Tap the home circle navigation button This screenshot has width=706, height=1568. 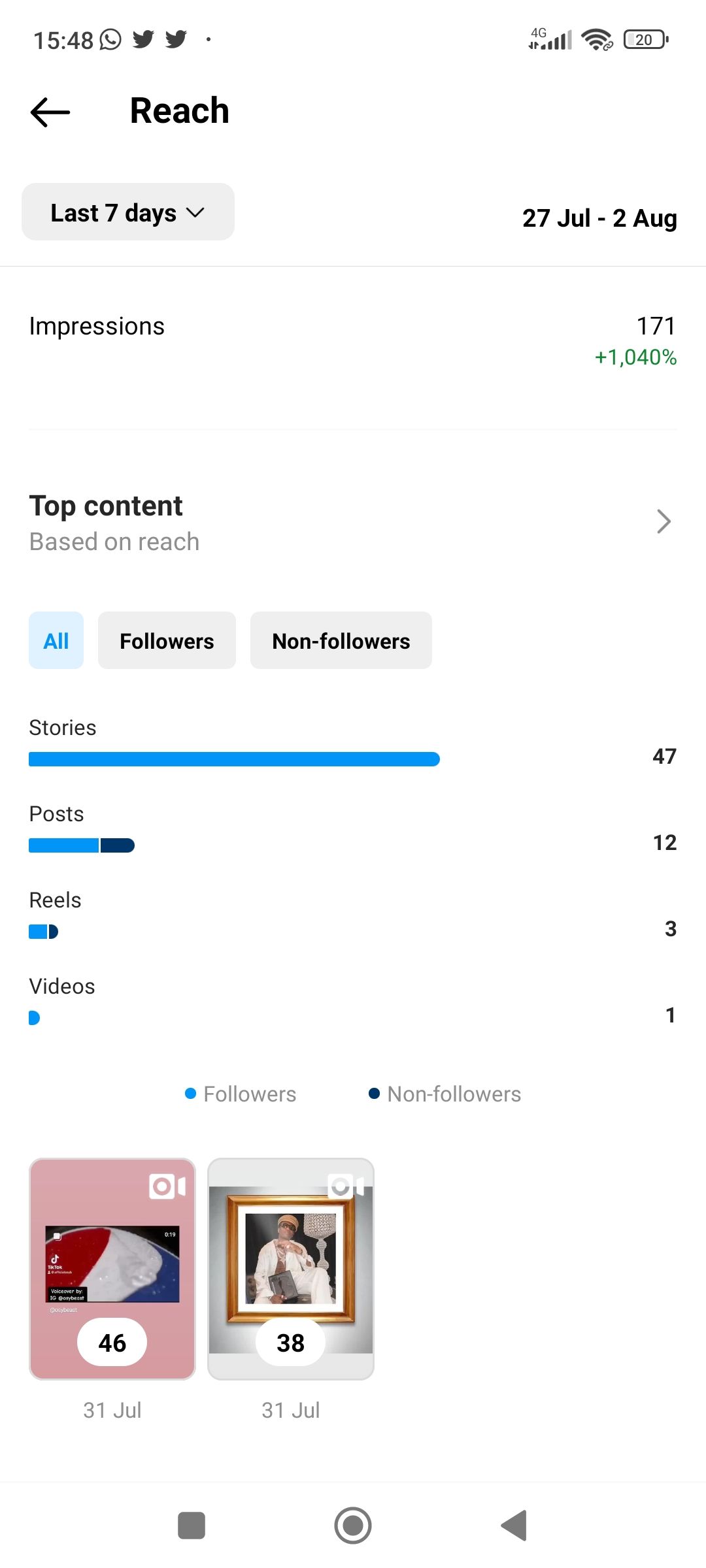point(353,1526)
